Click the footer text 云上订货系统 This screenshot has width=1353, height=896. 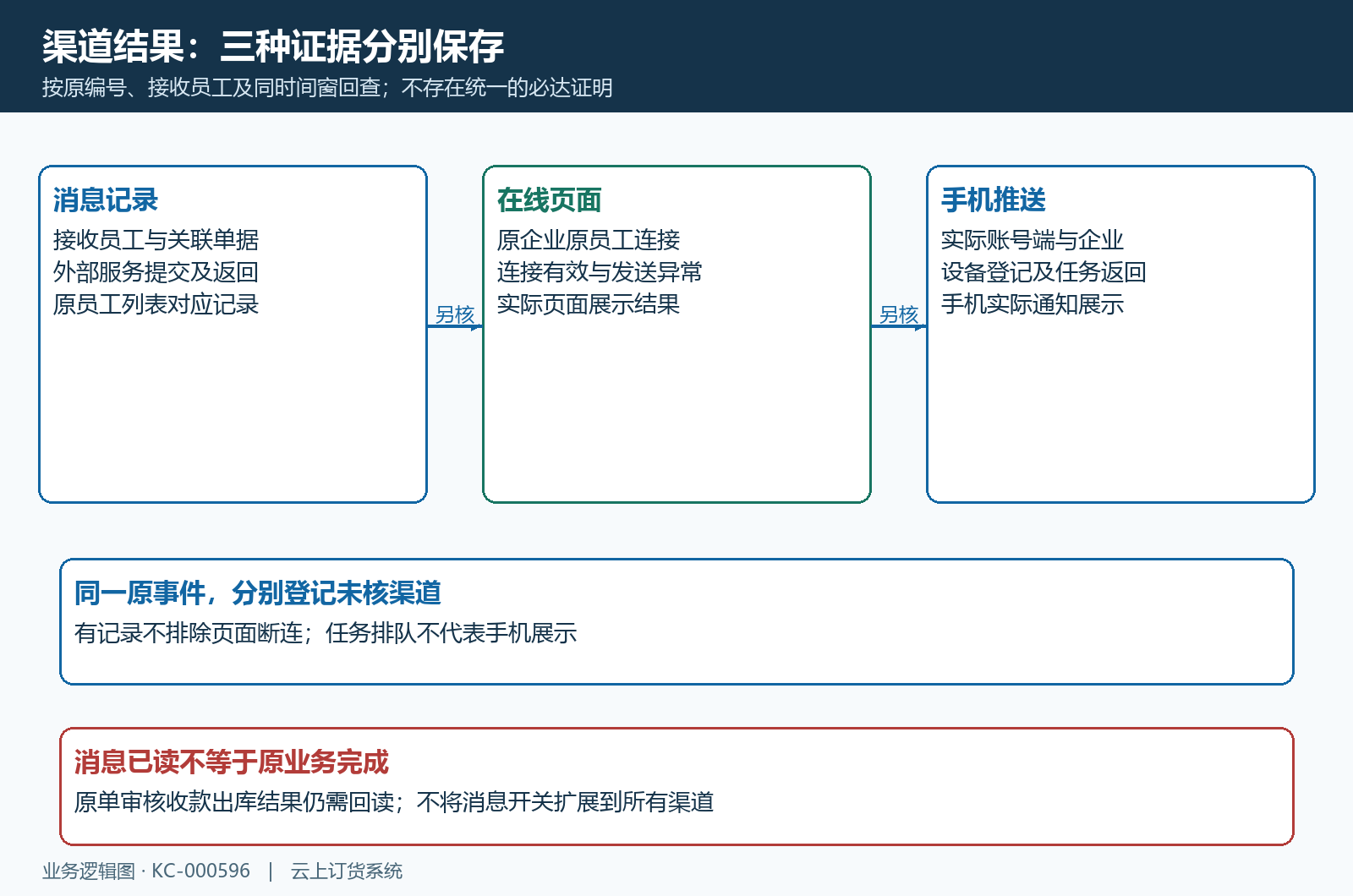347,871
